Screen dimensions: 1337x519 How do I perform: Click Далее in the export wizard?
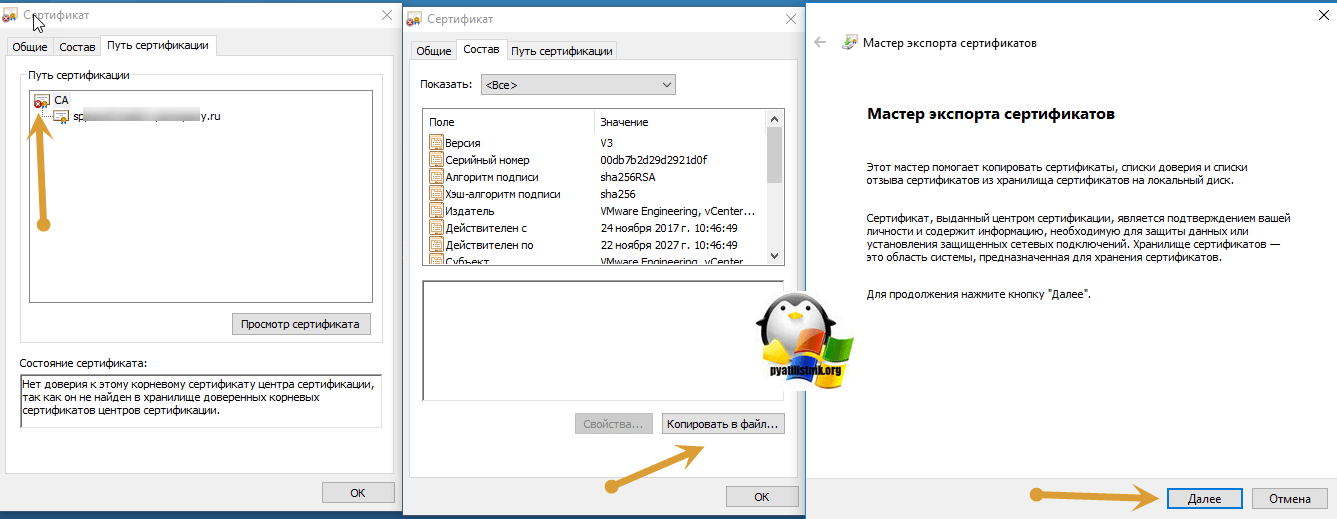click(x=1204, y=498)
